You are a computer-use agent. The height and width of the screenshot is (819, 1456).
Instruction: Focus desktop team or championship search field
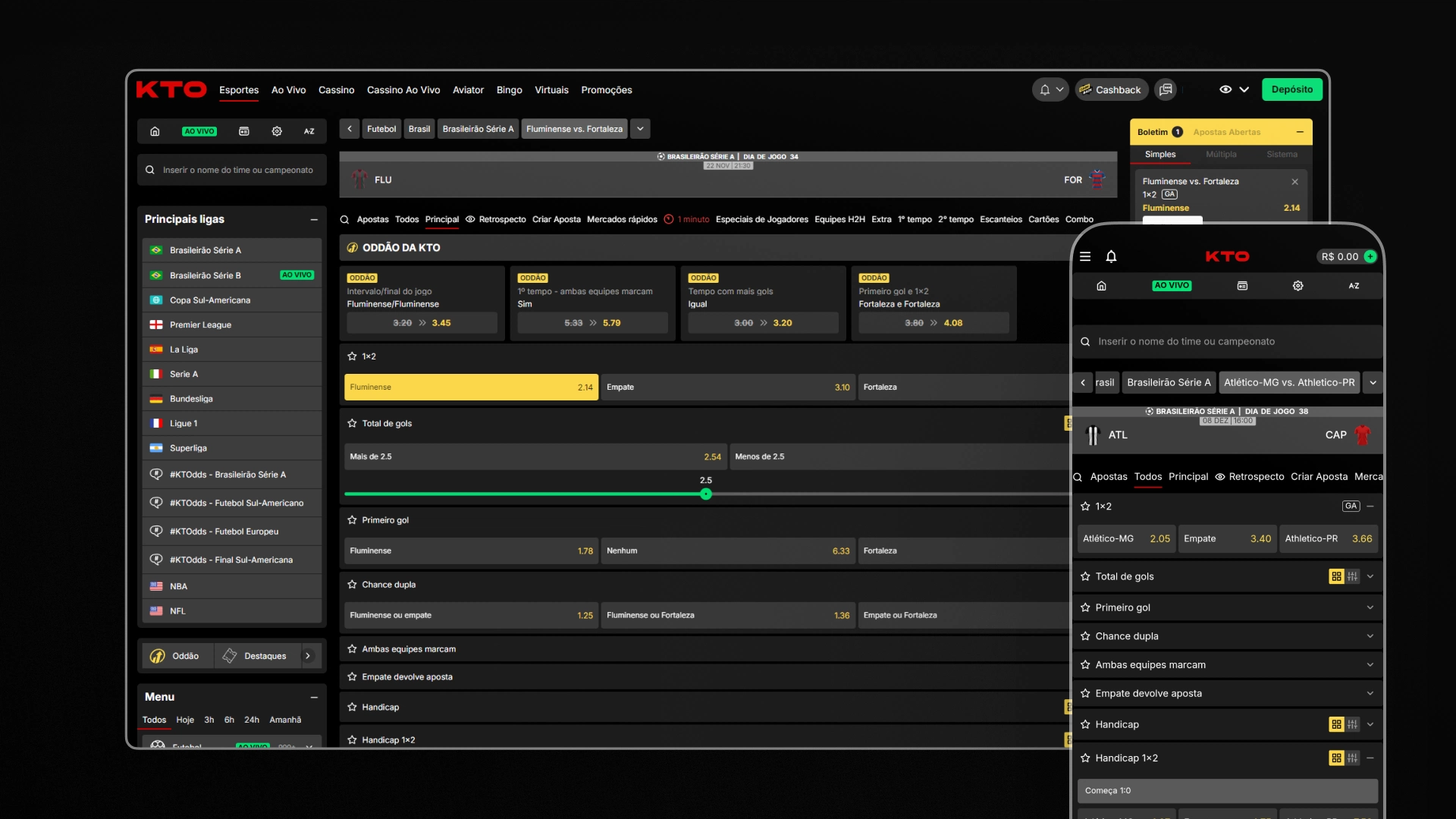click(232, 170)
